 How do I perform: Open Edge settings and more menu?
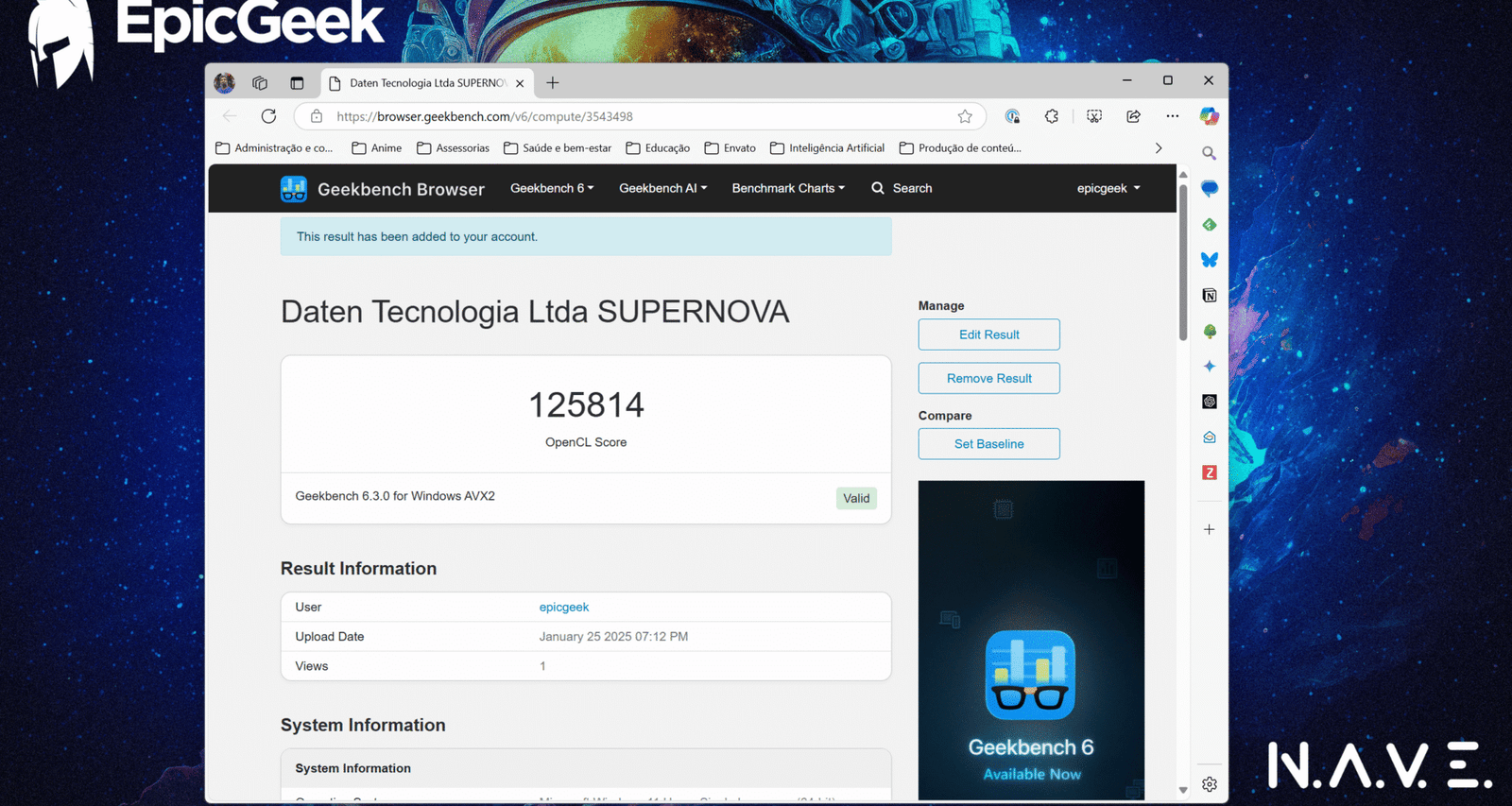pyautogui.click(x=1173, y=116)
